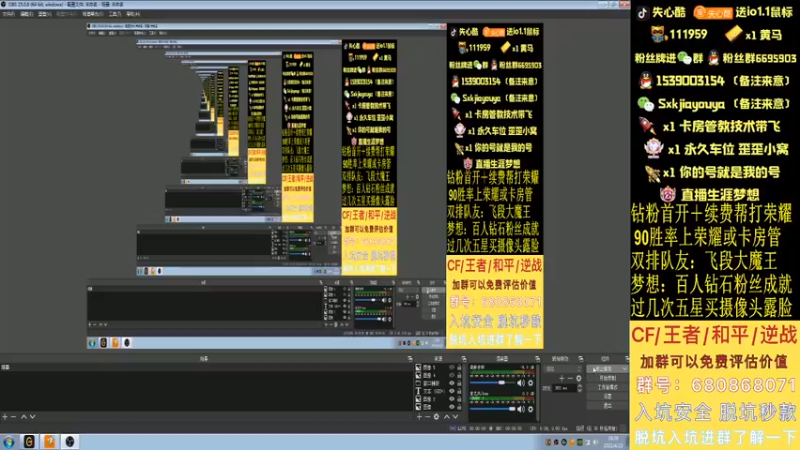The width and height of the screenshot is (800, 450).
Task: Open mic/aux channel settings gear
Action: coord(530,409)
